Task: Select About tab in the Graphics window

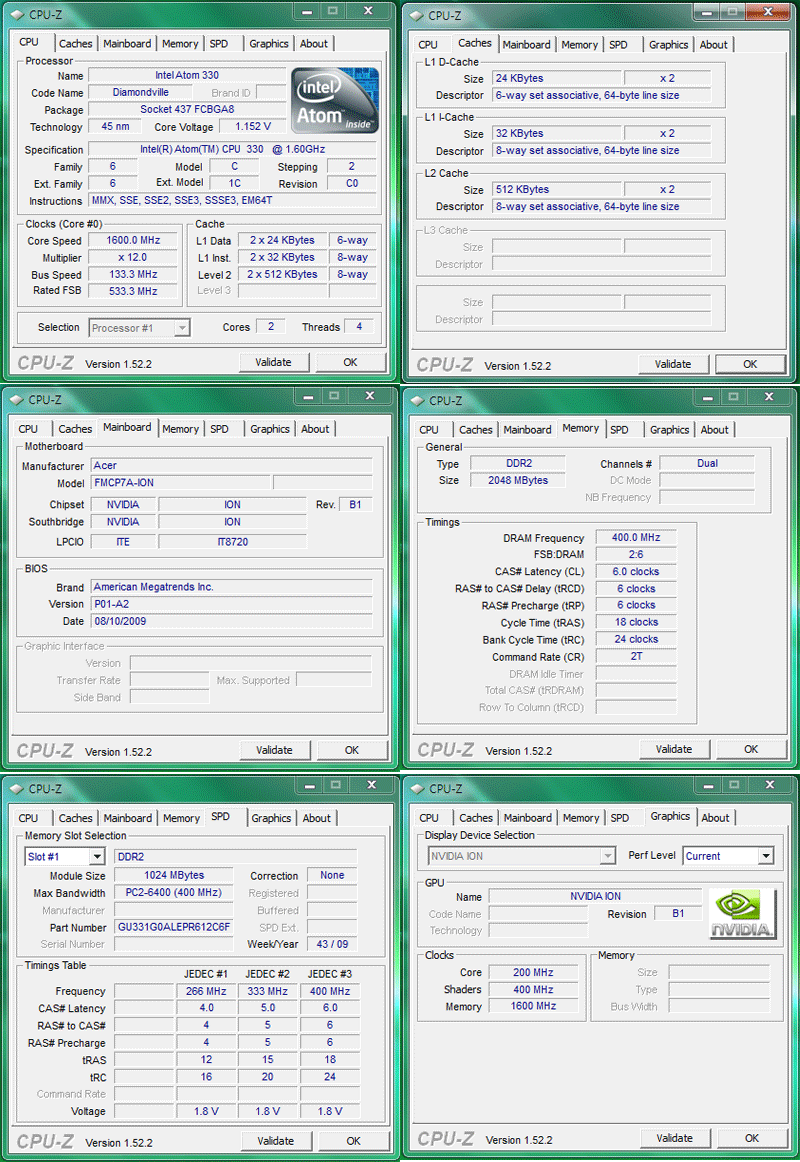Action: click(x=716, y=818)
